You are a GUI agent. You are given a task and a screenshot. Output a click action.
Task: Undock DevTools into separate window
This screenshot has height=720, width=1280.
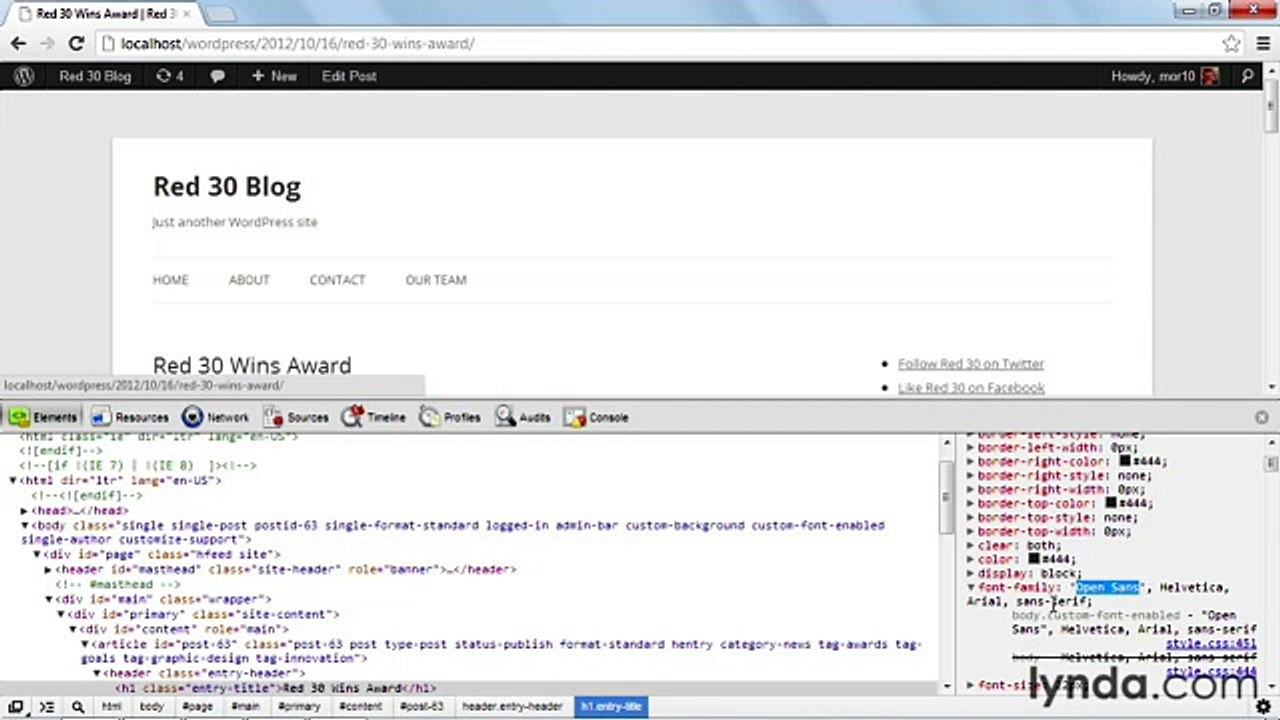(16, 707)
